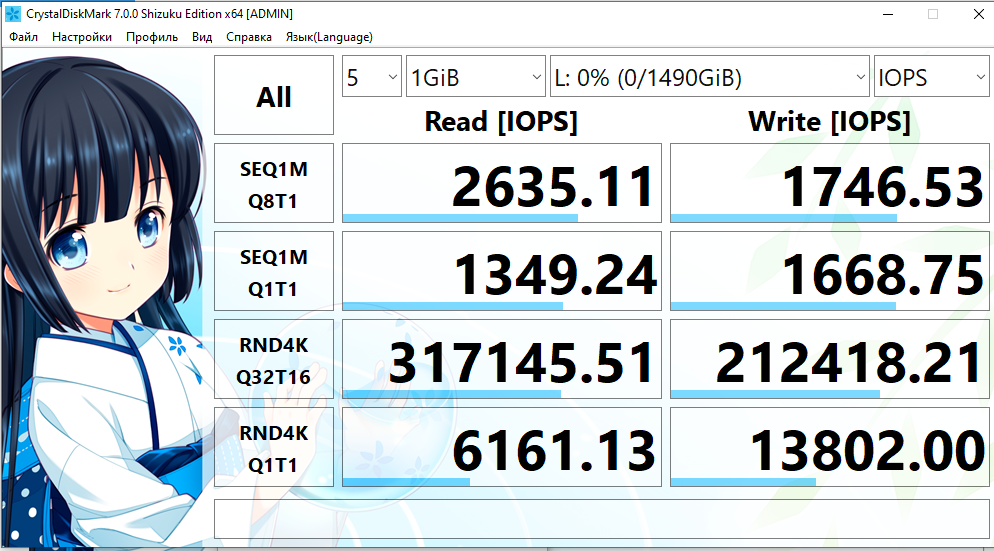Click the RND4K Q1T1 read value 6161.13

[x=501, y=448]
